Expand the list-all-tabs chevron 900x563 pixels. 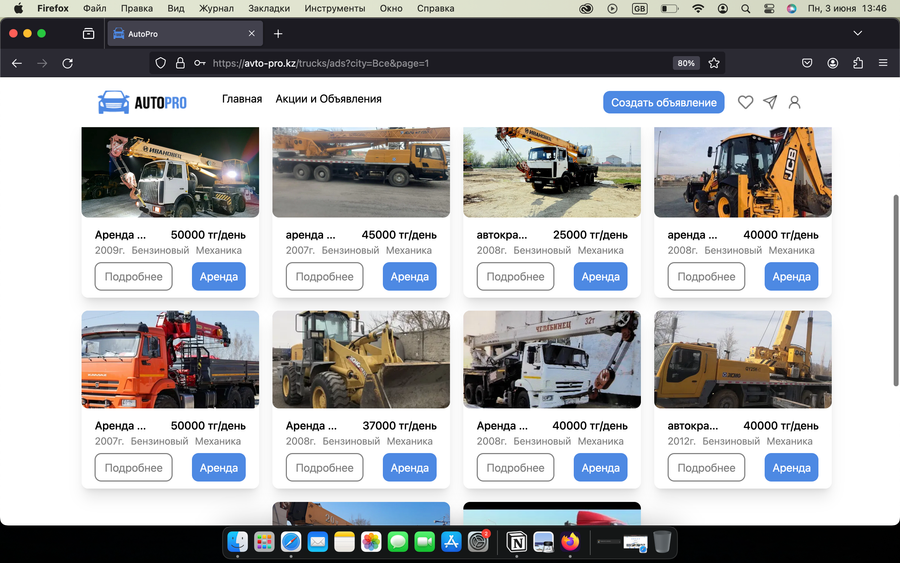pos(858,33)
